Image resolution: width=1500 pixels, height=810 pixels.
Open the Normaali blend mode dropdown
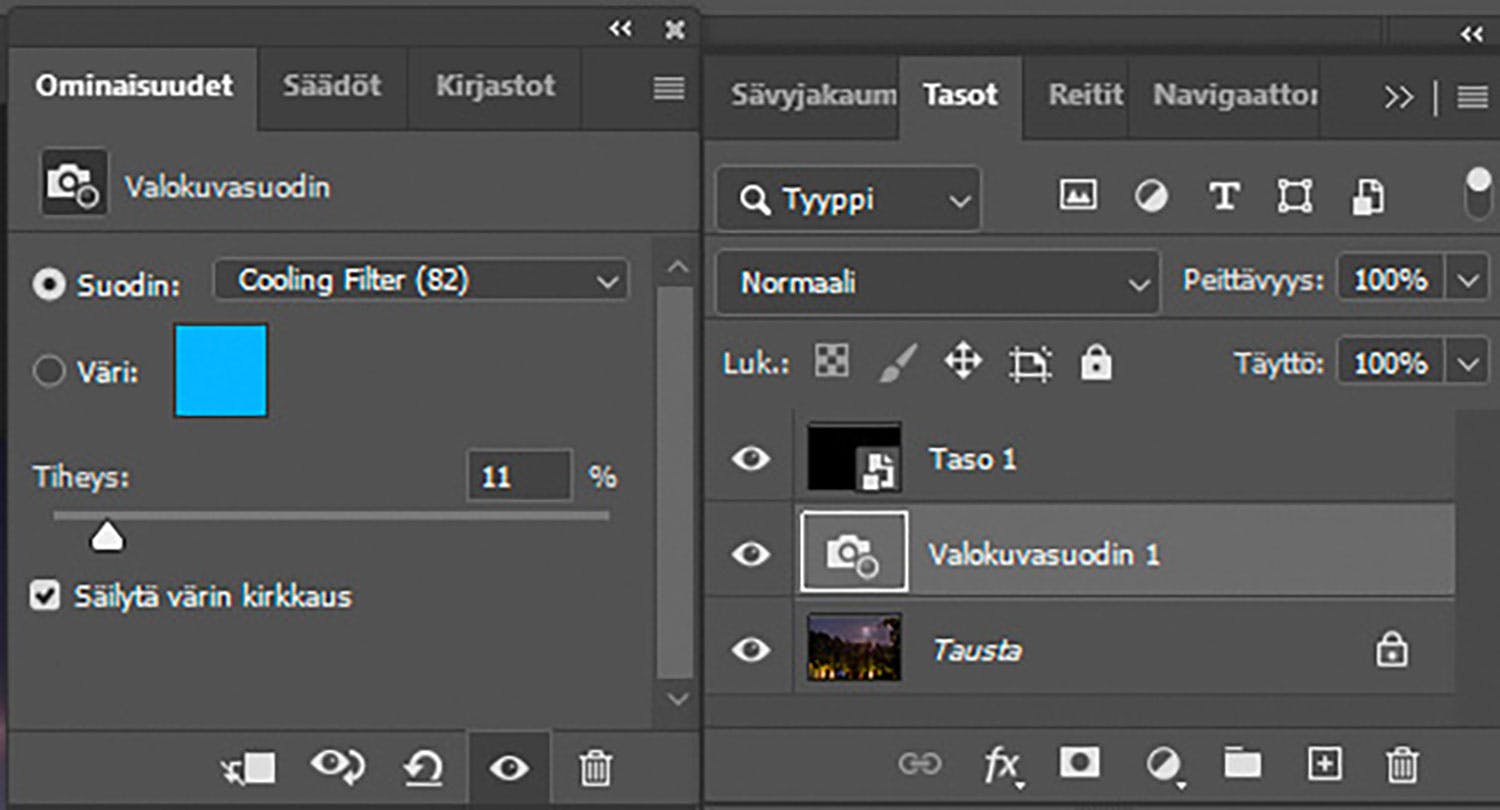tap(937, 283)
